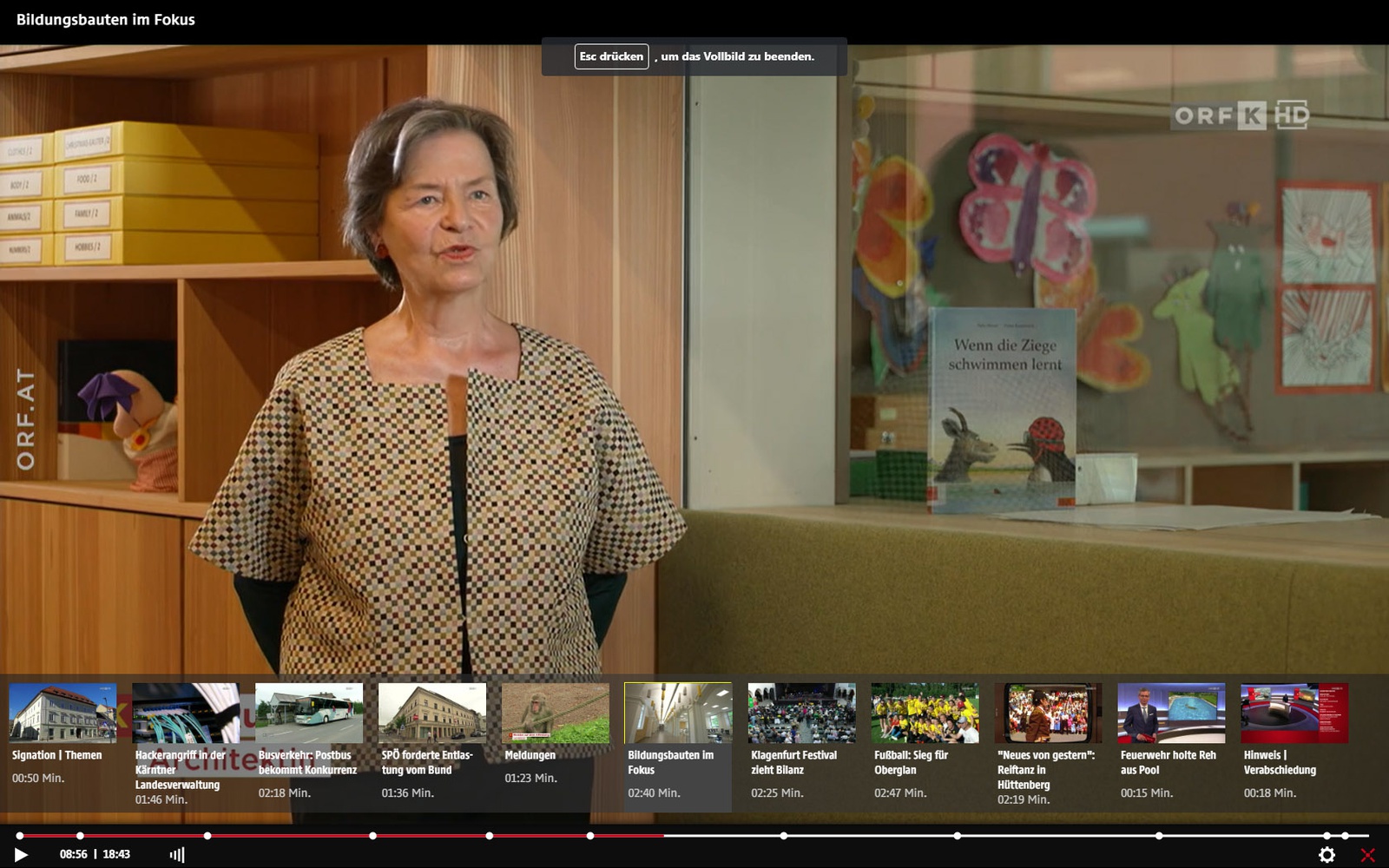Viewport: 1389px width, 868px height.
Task: Jump to Neues von gestern: Reiftanz segment
Action: [x=1048, y=713]
